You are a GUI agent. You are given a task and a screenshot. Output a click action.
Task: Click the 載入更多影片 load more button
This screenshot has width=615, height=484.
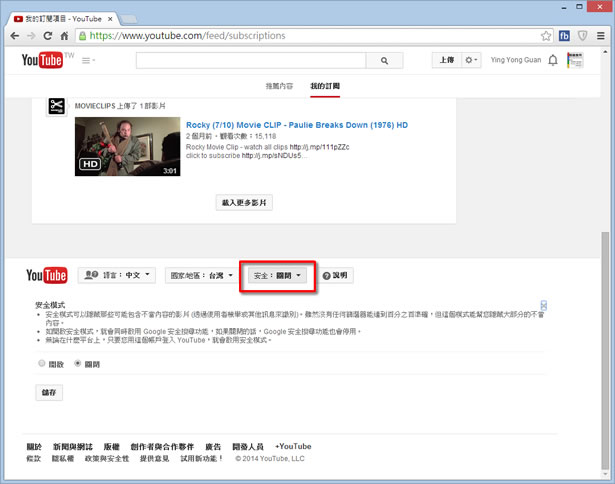click(245, 203)
